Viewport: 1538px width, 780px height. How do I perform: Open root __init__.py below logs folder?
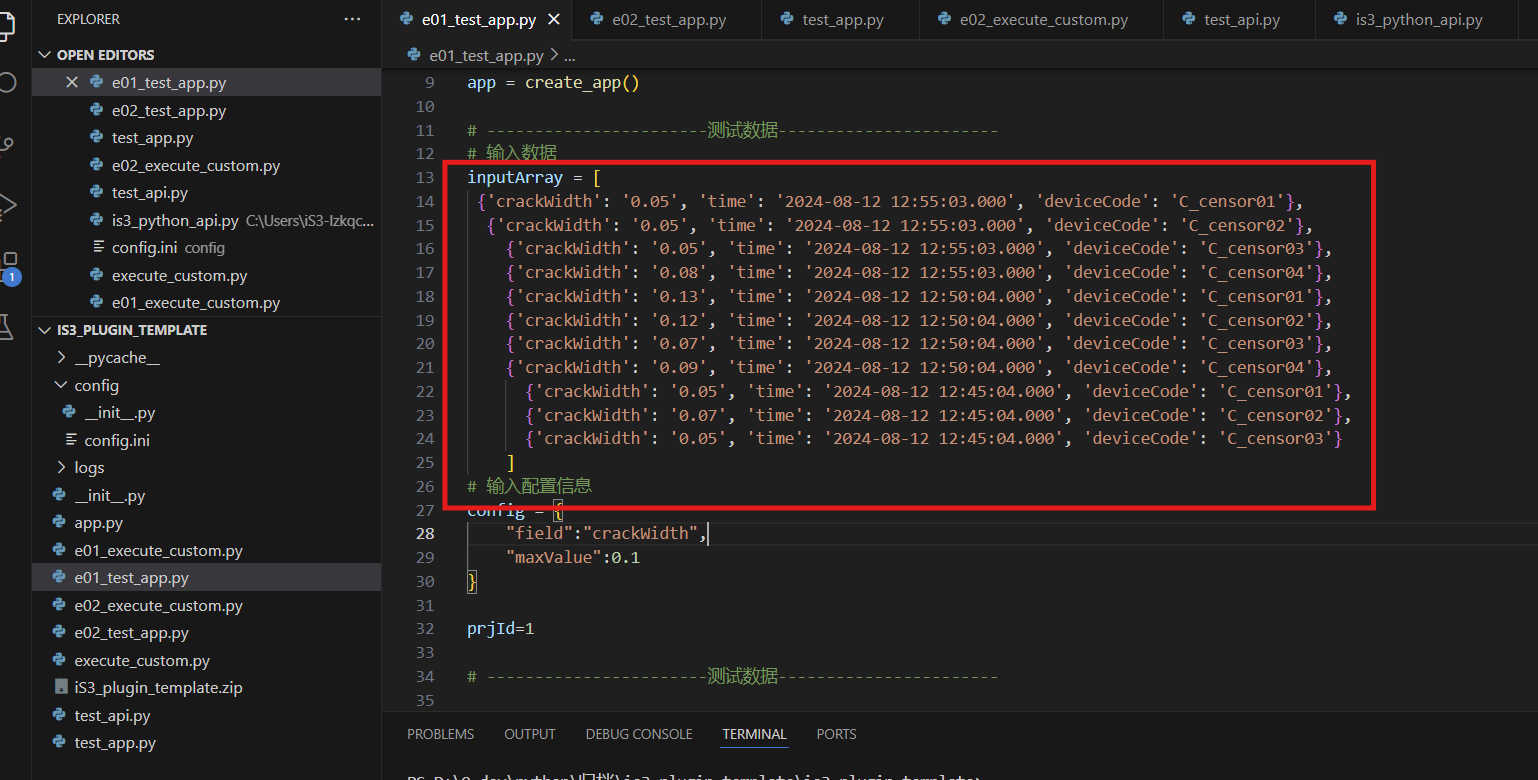pos(206,495)
